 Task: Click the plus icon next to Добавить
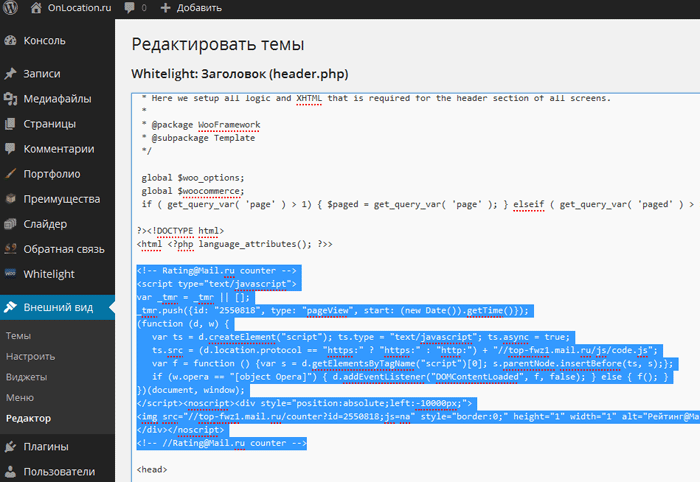(166, 8)
